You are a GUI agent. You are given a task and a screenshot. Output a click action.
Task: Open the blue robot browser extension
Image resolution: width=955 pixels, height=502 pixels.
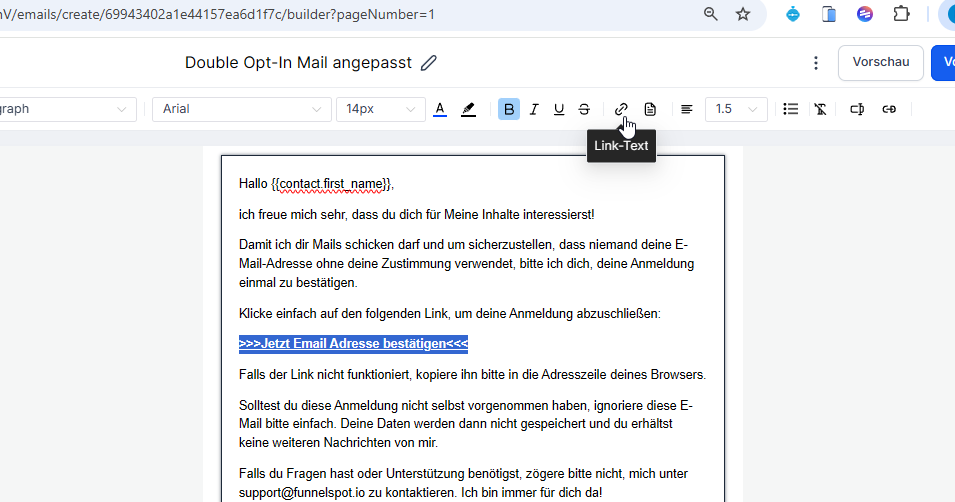tap(792, 14)
